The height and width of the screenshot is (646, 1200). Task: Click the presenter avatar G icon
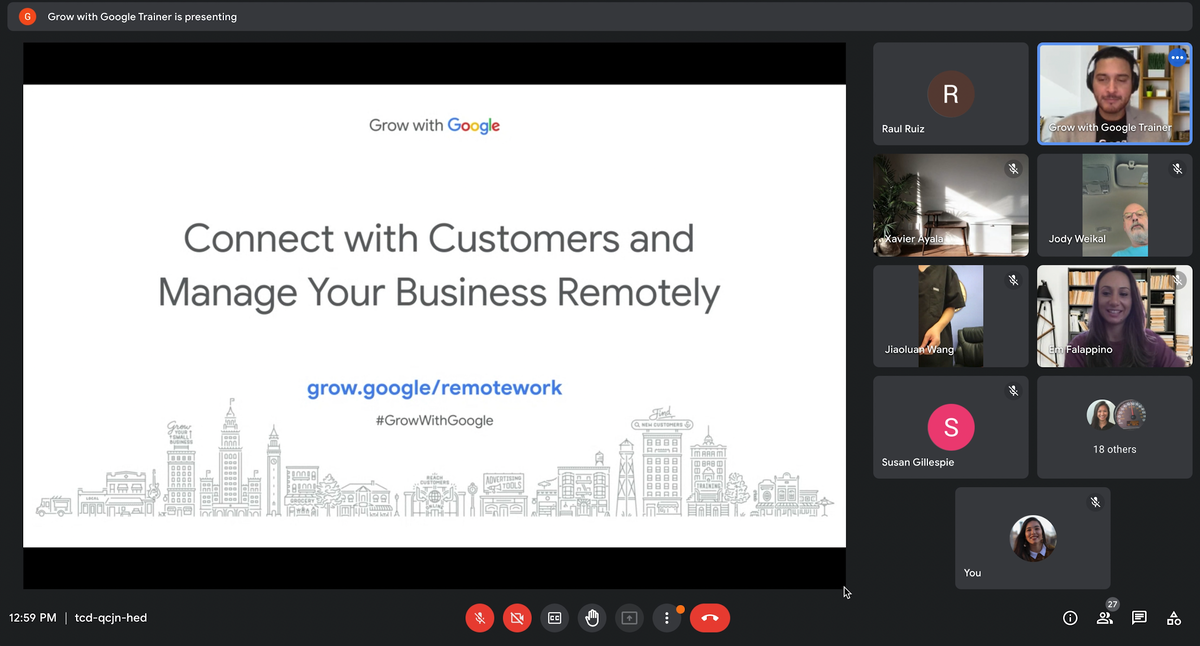(x=27, y=17)
